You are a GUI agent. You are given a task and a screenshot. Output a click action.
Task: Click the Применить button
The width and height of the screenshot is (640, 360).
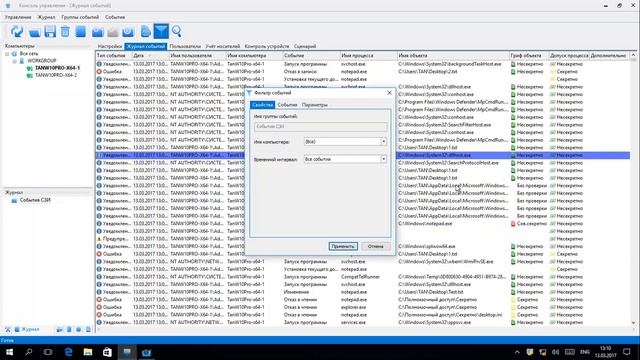(x=343, y=247)
